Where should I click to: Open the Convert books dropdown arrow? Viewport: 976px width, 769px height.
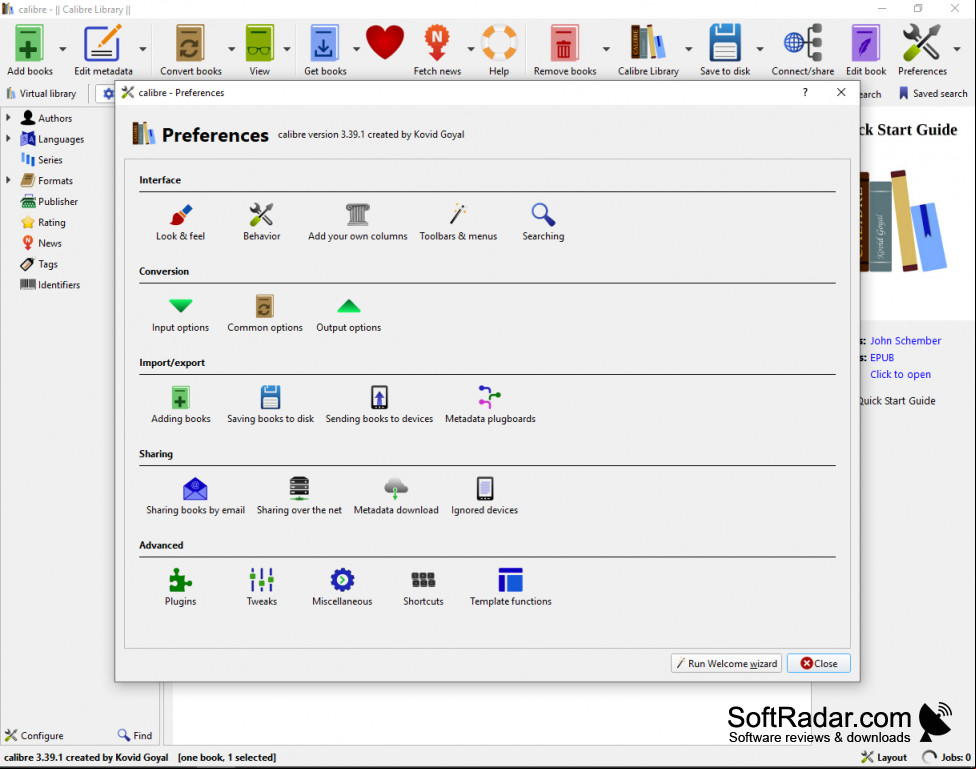(232, 49)
